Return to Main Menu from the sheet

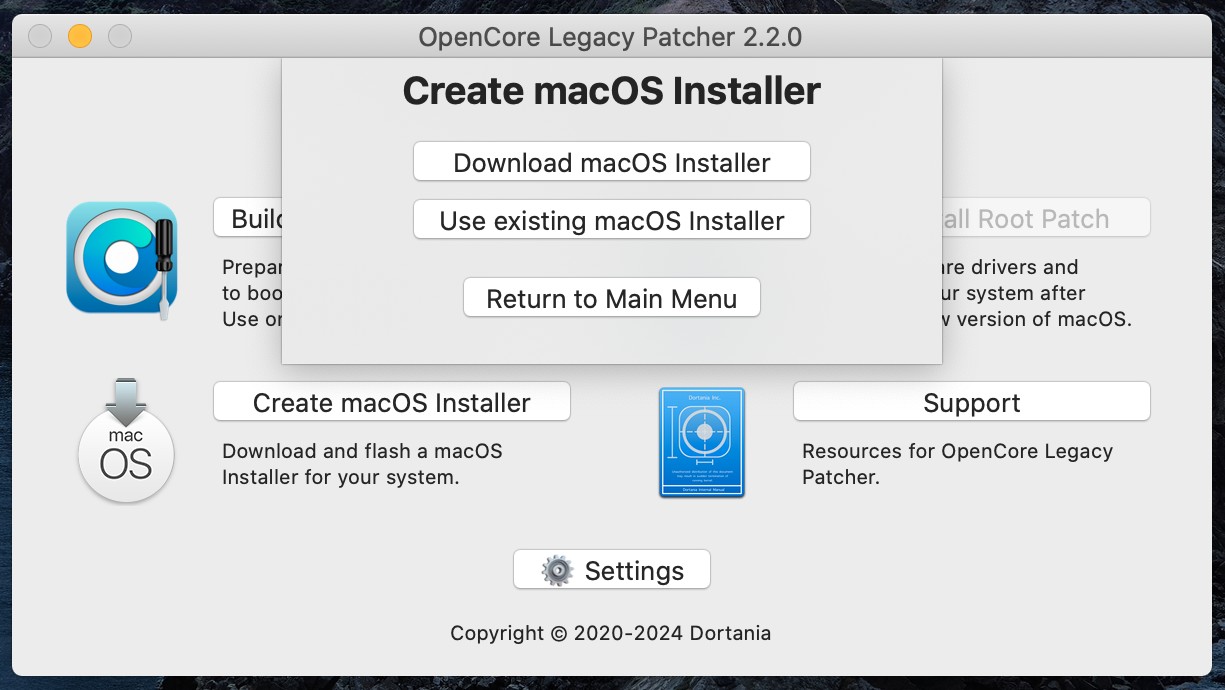(x=612, y=298)
